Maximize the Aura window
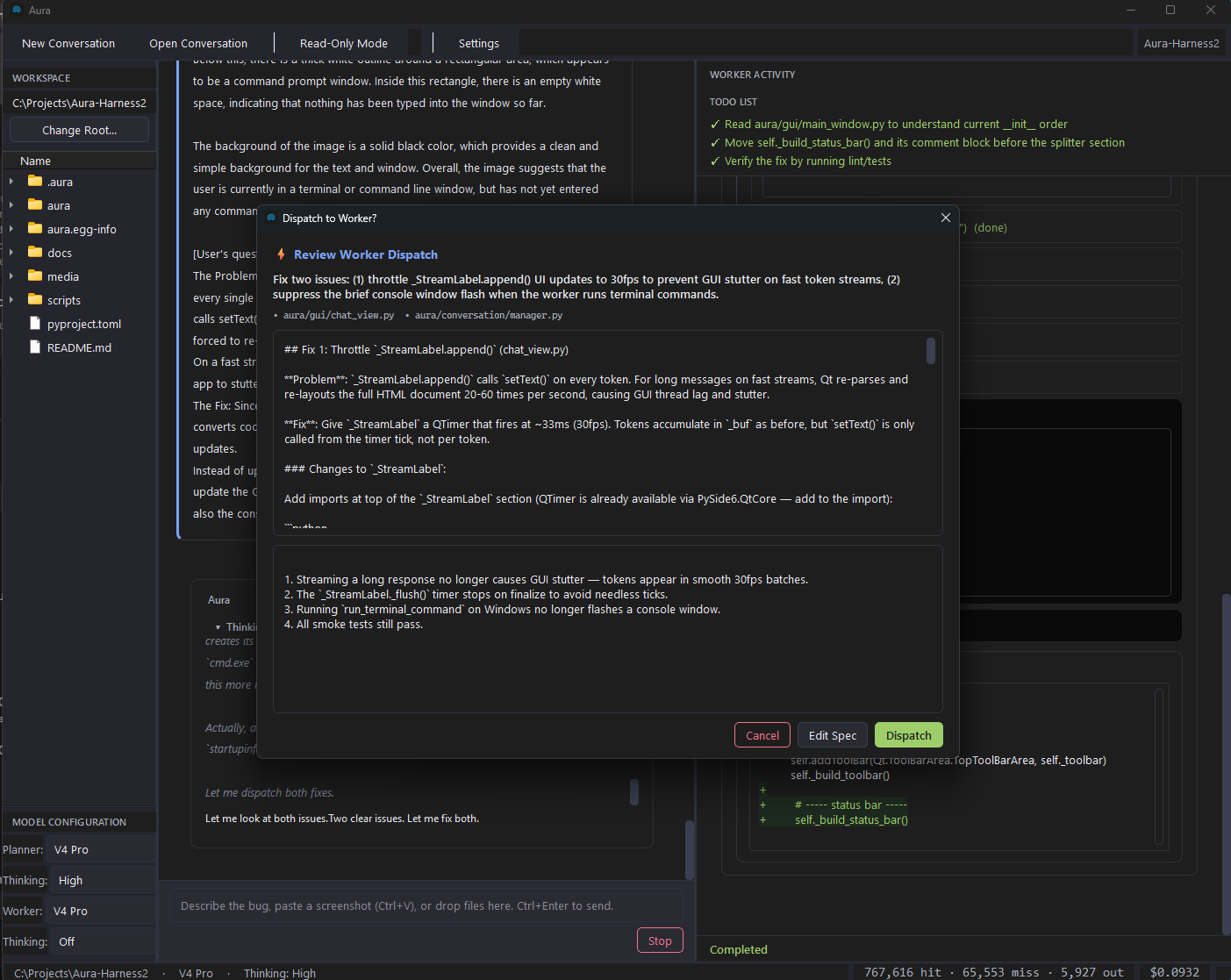The width and height of the screenshot is (1231, 980). pyautogui.click(x=1170, y=10)
